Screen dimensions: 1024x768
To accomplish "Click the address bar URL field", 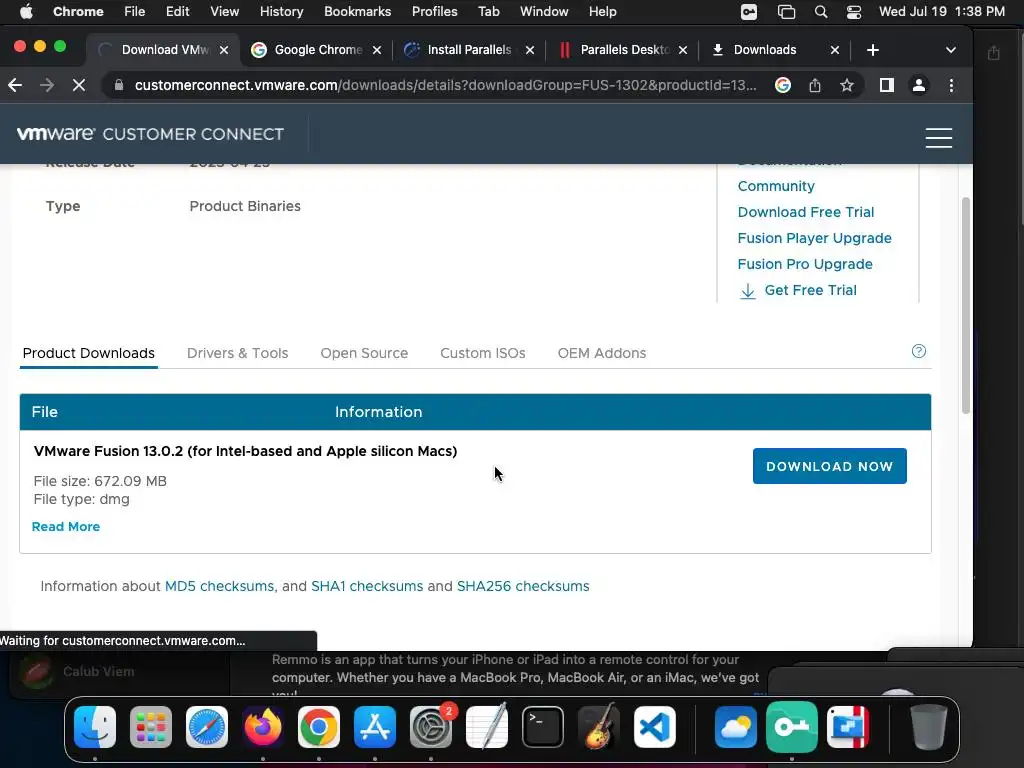I will 445,85.
